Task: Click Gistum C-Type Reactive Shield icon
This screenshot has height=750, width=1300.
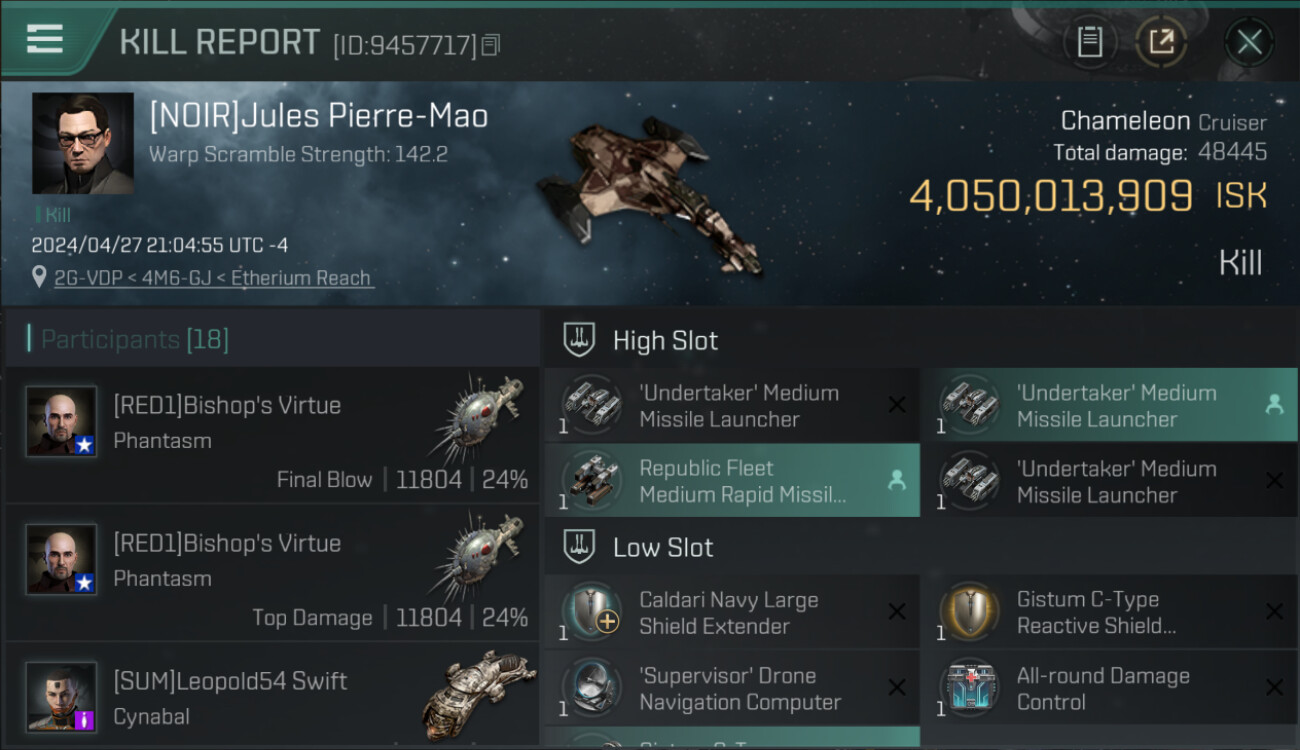Action: pyautogui.click(x=969, y=611)
